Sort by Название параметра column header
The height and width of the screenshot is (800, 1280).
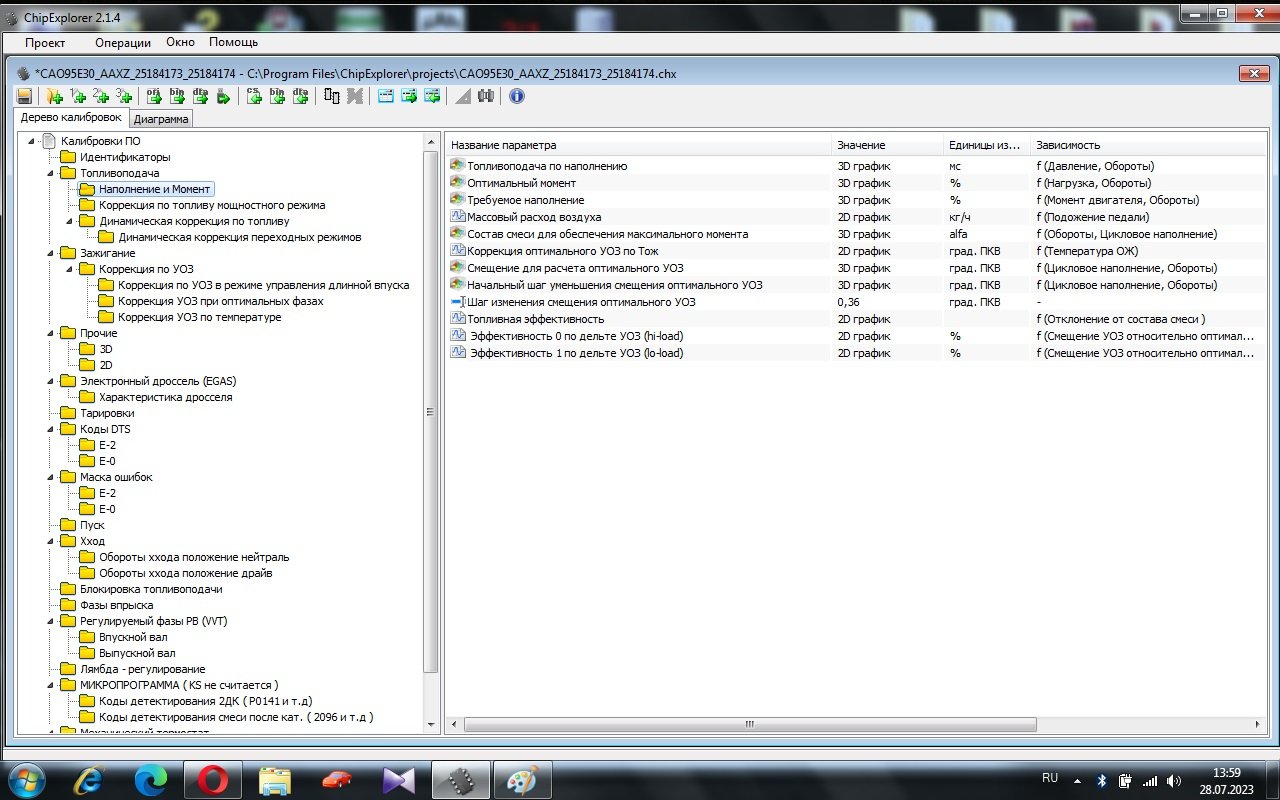[x=503, y=145]
